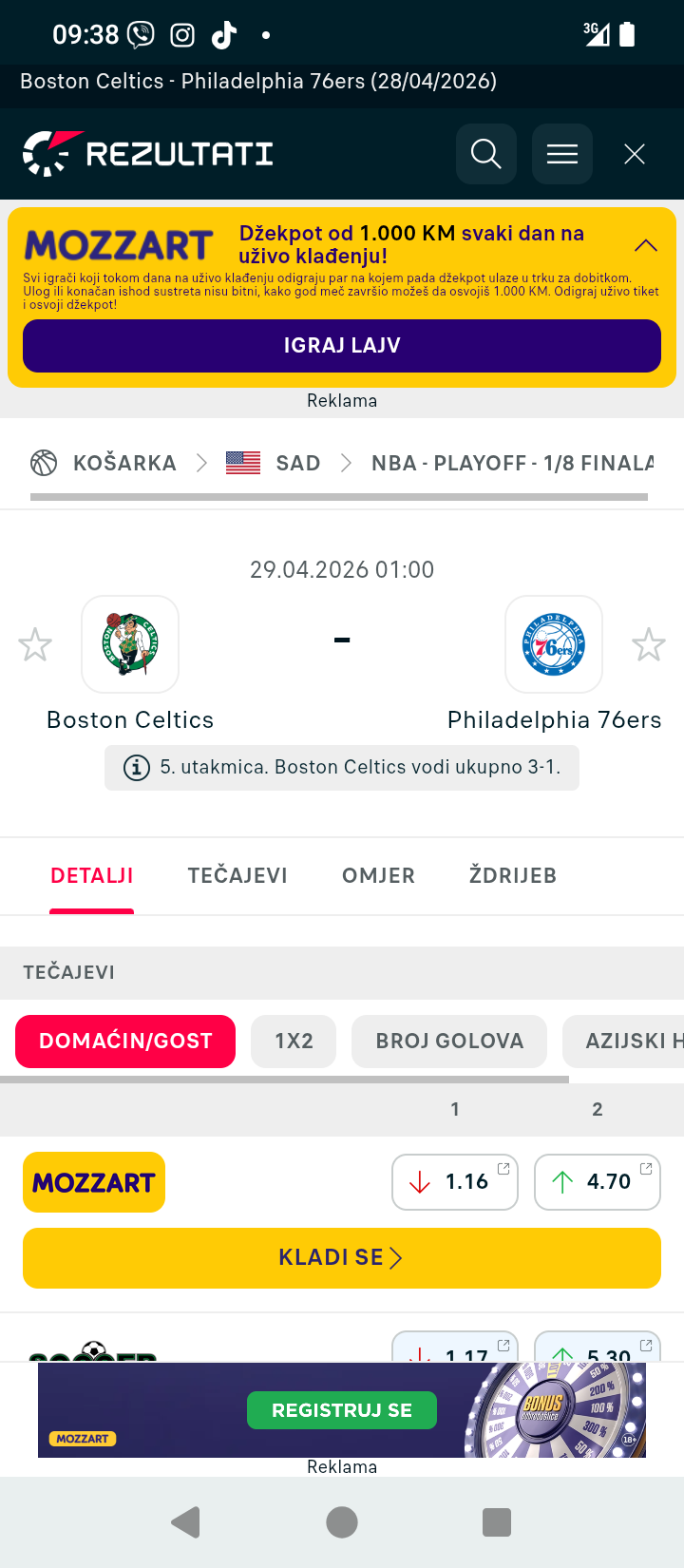Open the hamburger menu

point(561,154)
